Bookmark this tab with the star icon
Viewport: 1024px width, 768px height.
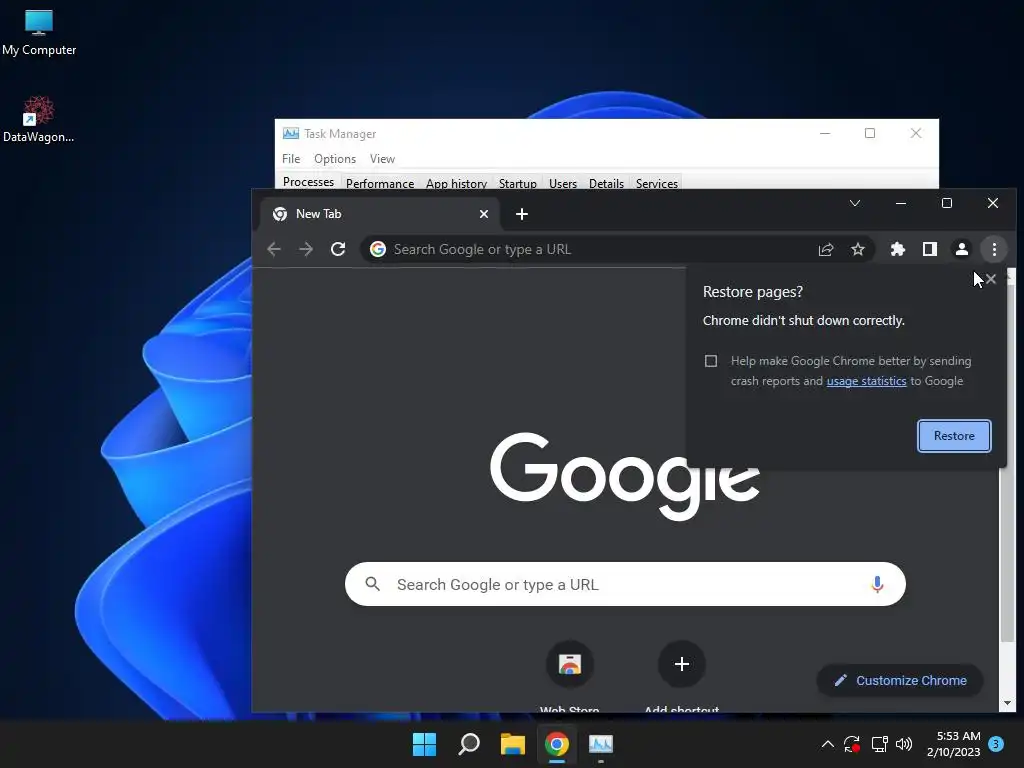(x=857, y=249)
